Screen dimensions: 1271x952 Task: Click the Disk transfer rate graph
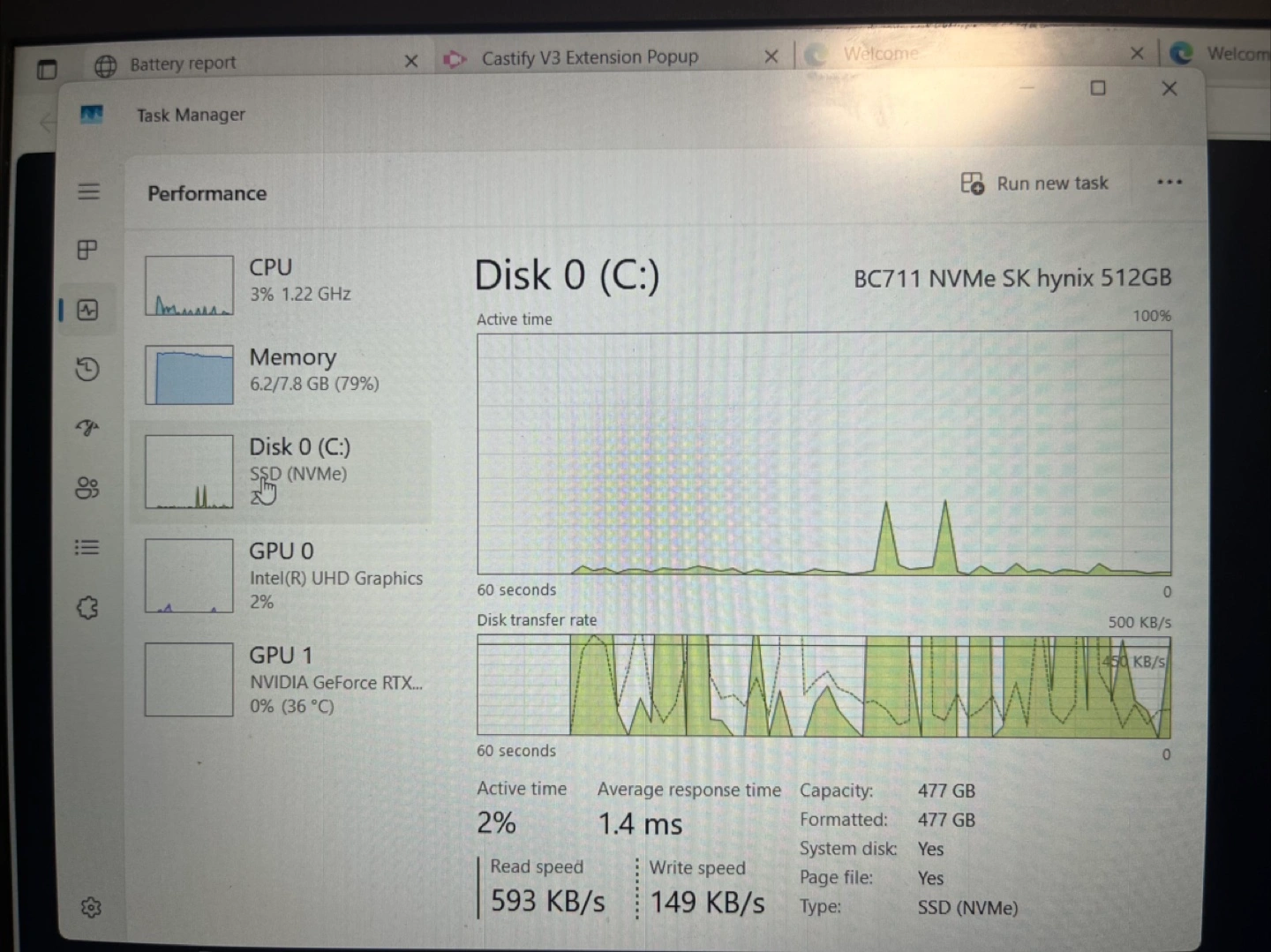pos(824,686)
